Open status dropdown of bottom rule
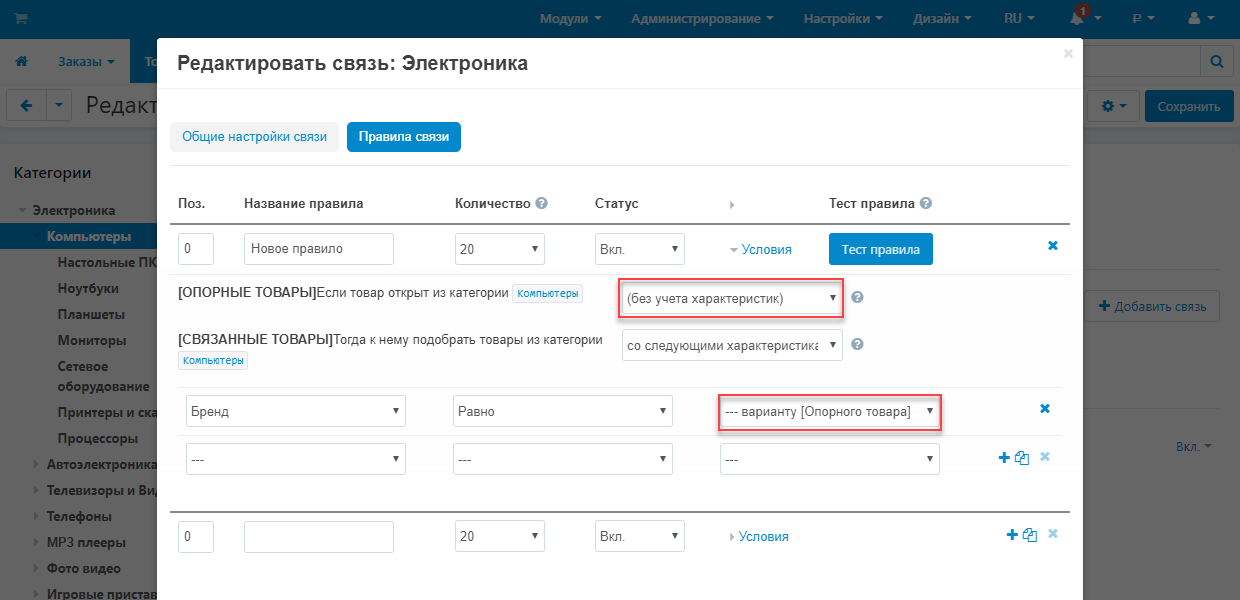Screen dimensions: 1240x600 coord(640,536)
